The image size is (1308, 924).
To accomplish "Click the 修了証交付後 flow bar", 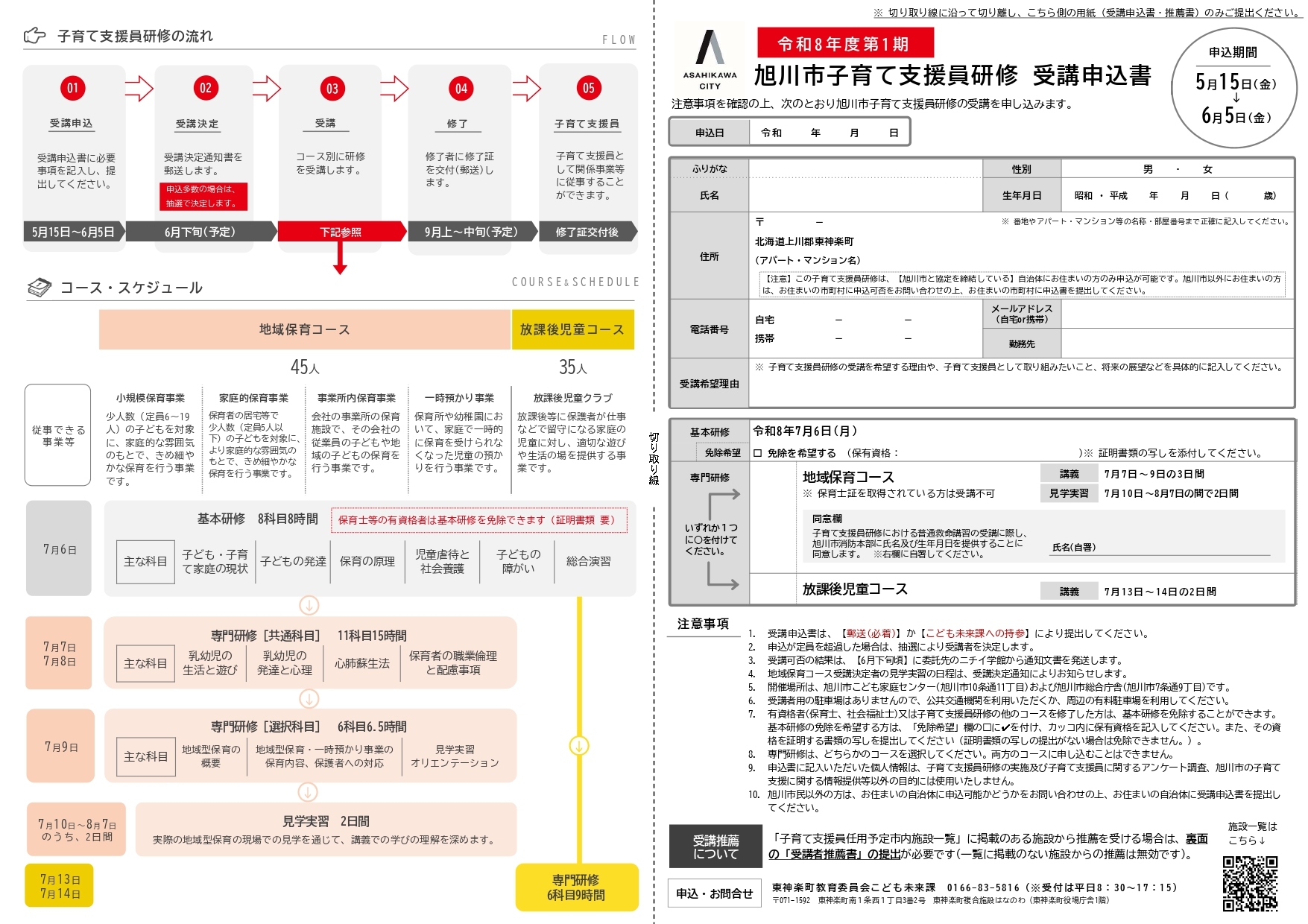I will tap(587, 232).
